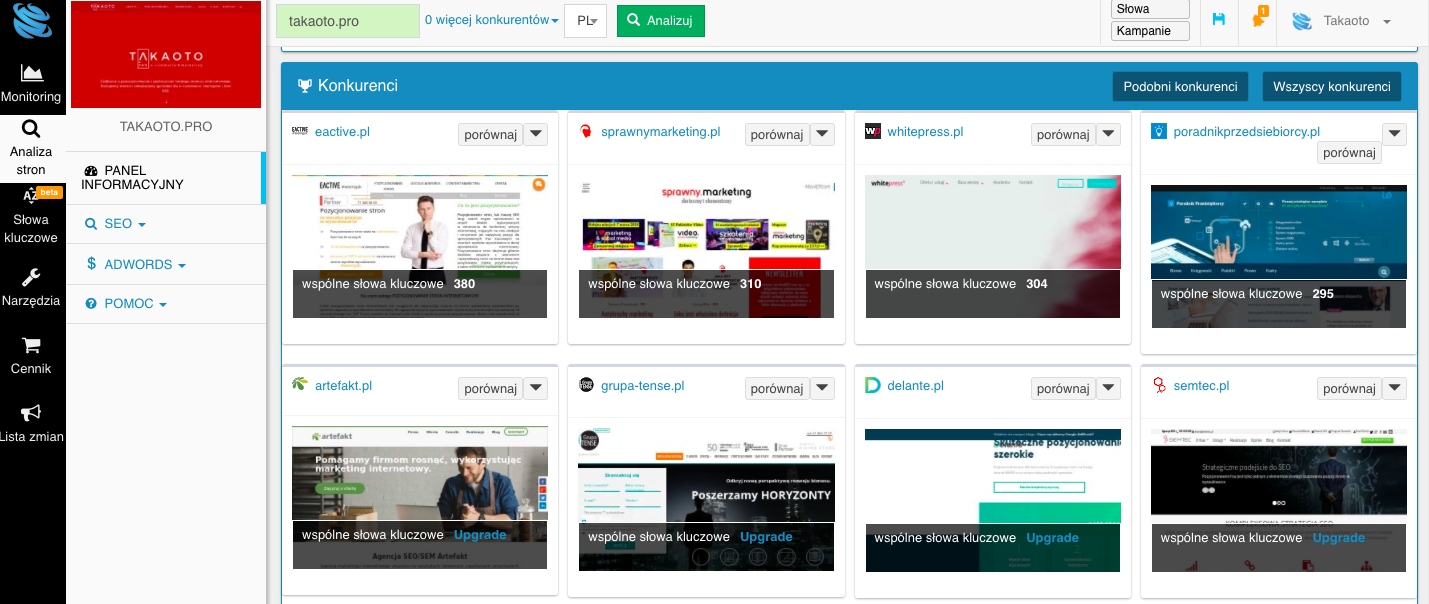The height and width of the screenshot is (604, 1429).
Task: Open Monitoring from the chart icon
Action: pos(32,73)
